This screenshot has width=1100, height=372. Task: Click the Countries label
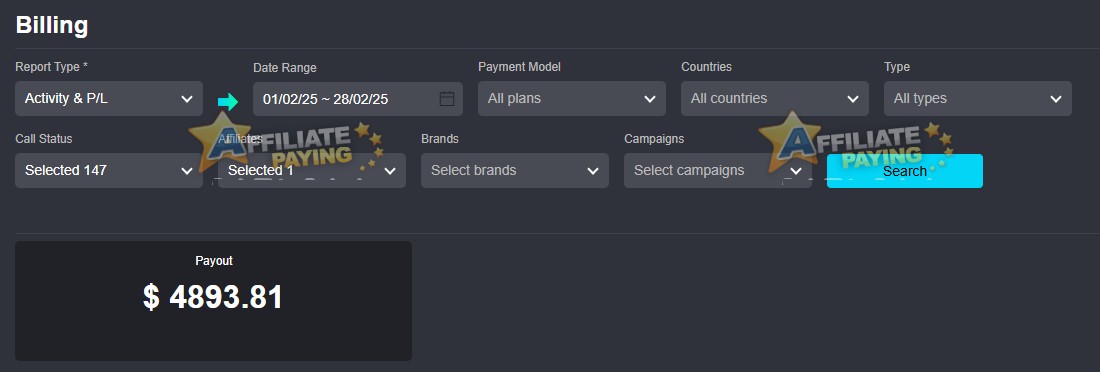point(706,67)
